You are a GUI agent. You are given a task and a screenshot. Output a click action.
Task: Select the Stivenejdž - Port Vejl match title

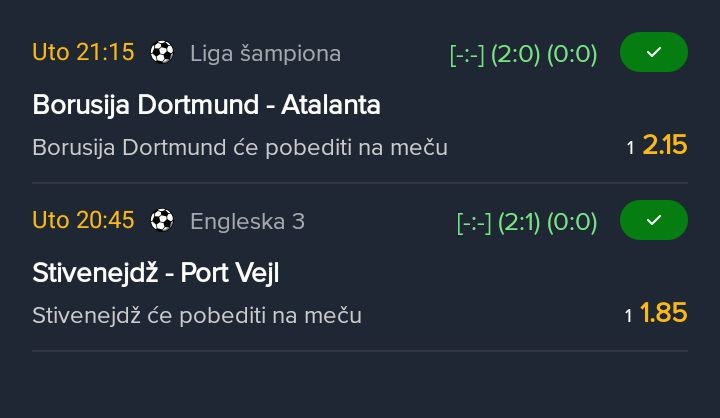pyautogui.click(x=162, y=272)
